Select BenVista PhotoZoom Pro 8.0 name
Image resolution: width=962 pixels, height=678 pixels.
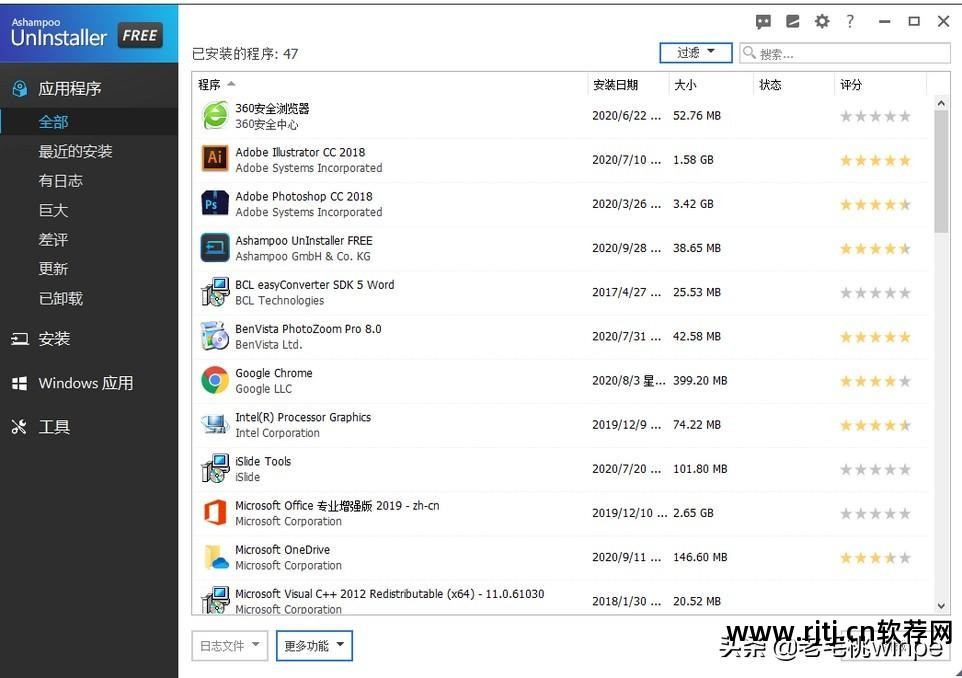pyautogui.click(x=308, y=329)
